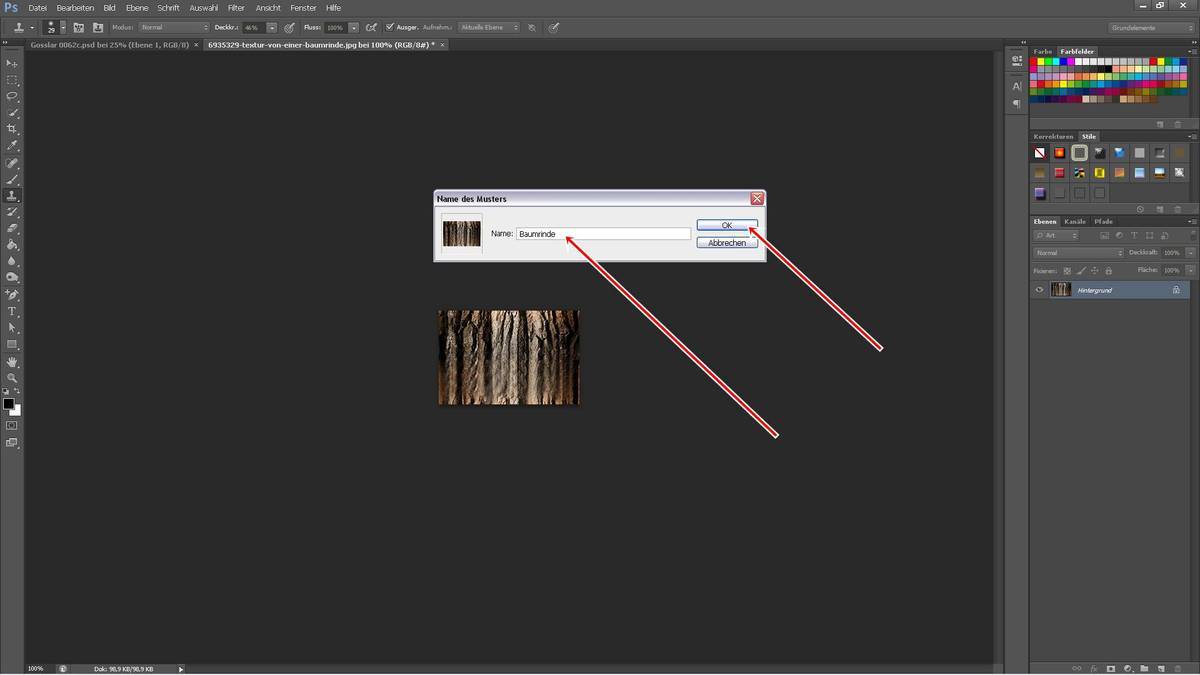Hide the Hintergrund layer with eye icon
The image size is (1200, 675).
pyautogui.click(x=1039, y=290)
